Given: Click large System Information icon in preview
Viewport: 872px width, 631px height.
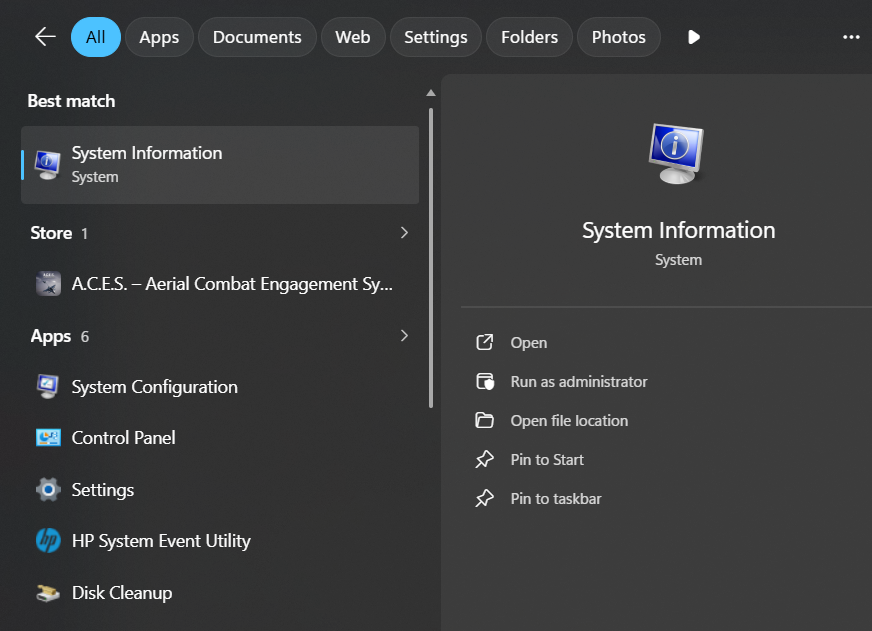Looking at the screenshot, I should point(677,154).
